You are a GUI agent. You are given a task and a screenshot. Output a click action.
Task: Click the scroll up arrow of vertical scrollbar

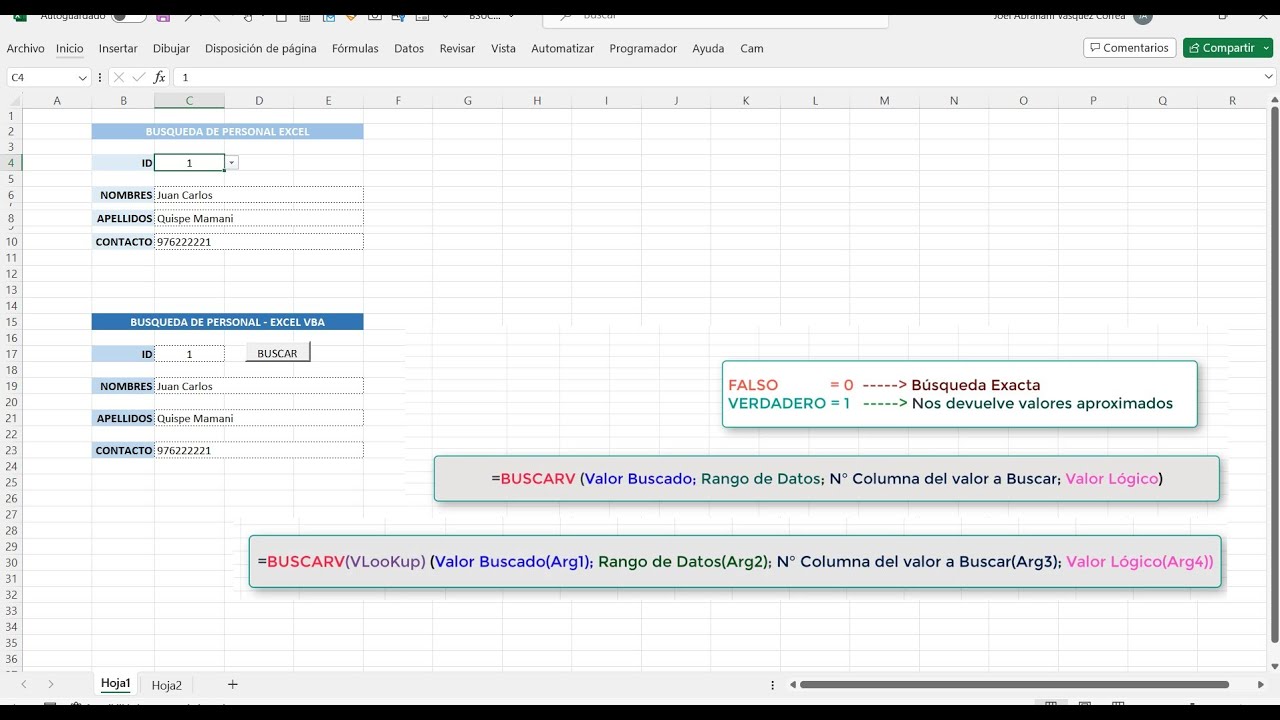1274,99
